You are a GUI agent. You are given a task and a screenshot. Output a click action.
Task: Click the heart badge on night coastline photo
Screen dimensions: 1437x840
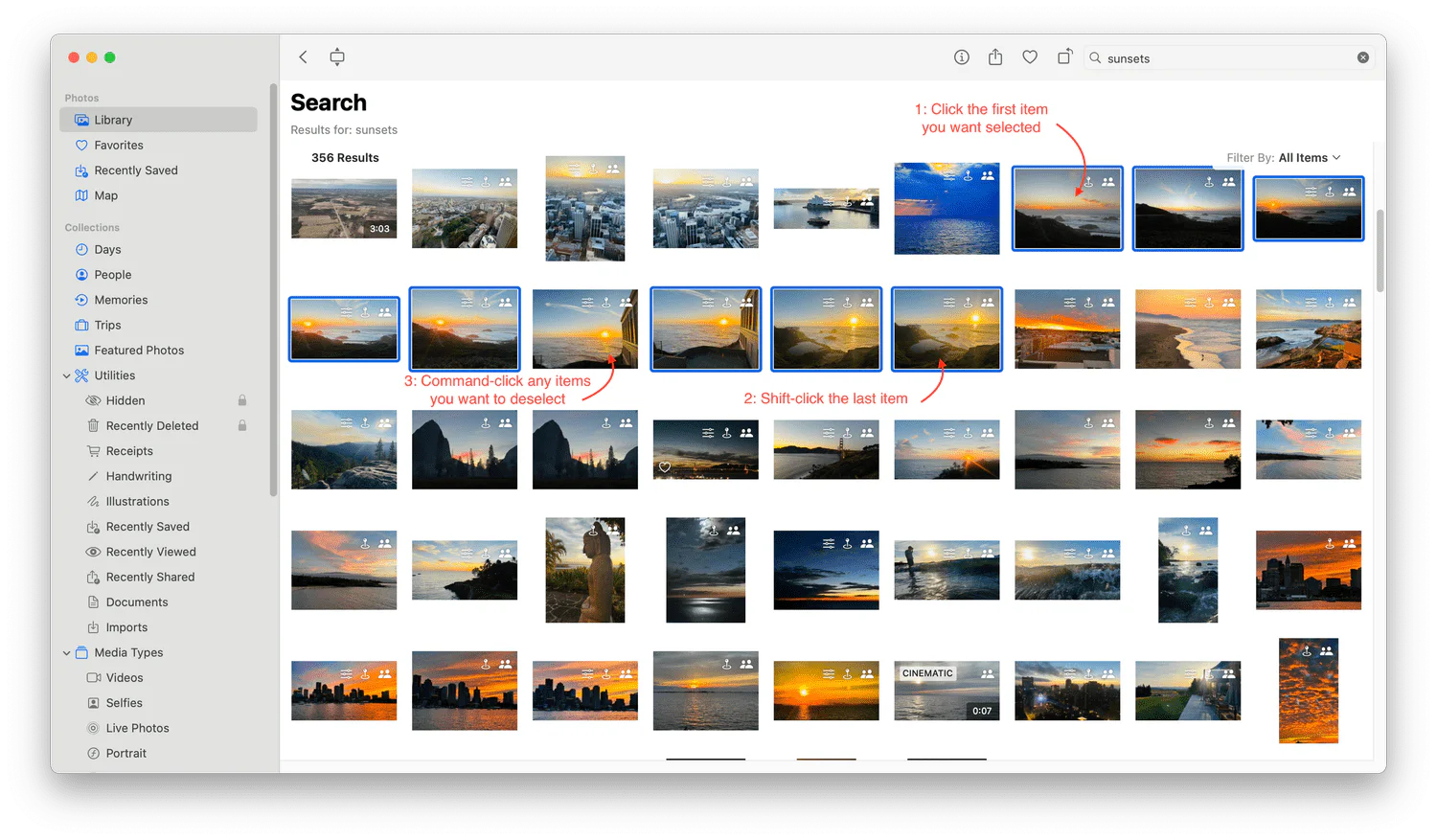click(665, 467)
